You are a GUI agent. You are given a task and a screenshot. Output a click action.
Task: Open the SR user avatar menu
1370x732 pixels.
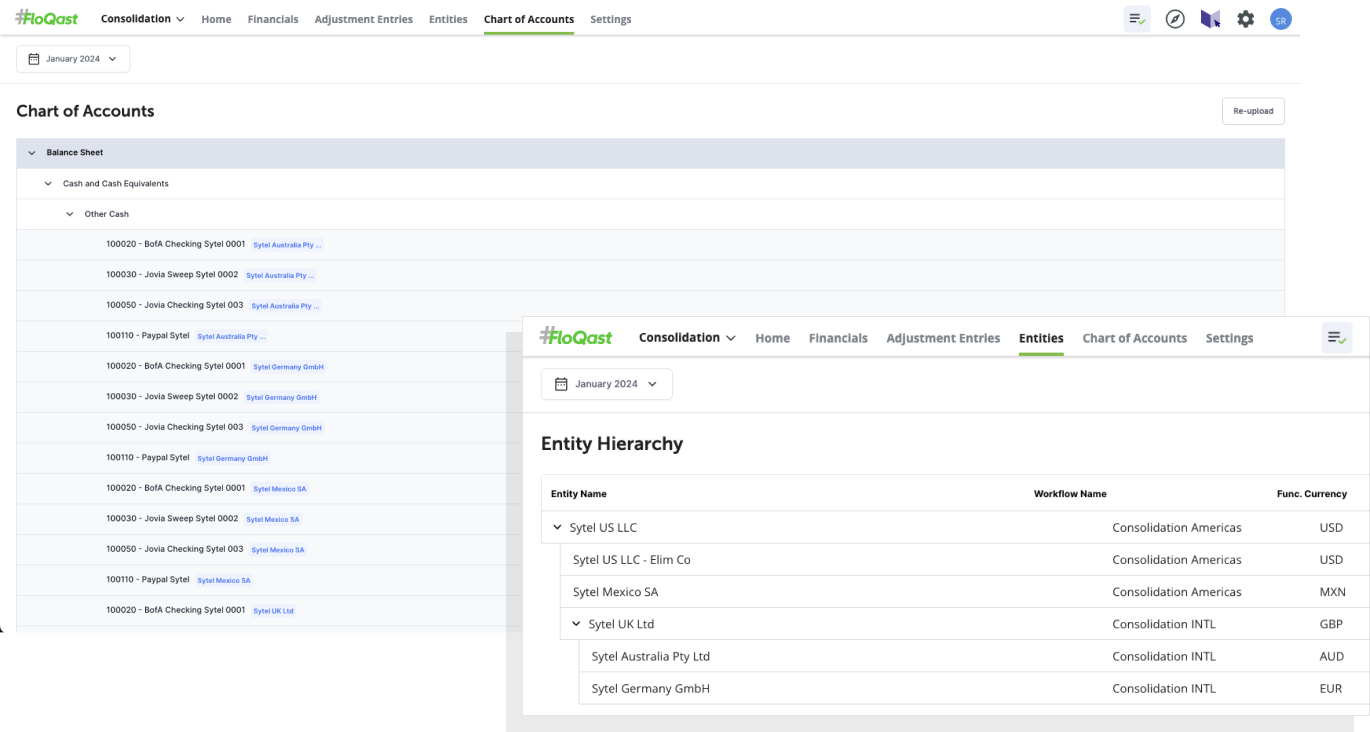click(1281, 19)
